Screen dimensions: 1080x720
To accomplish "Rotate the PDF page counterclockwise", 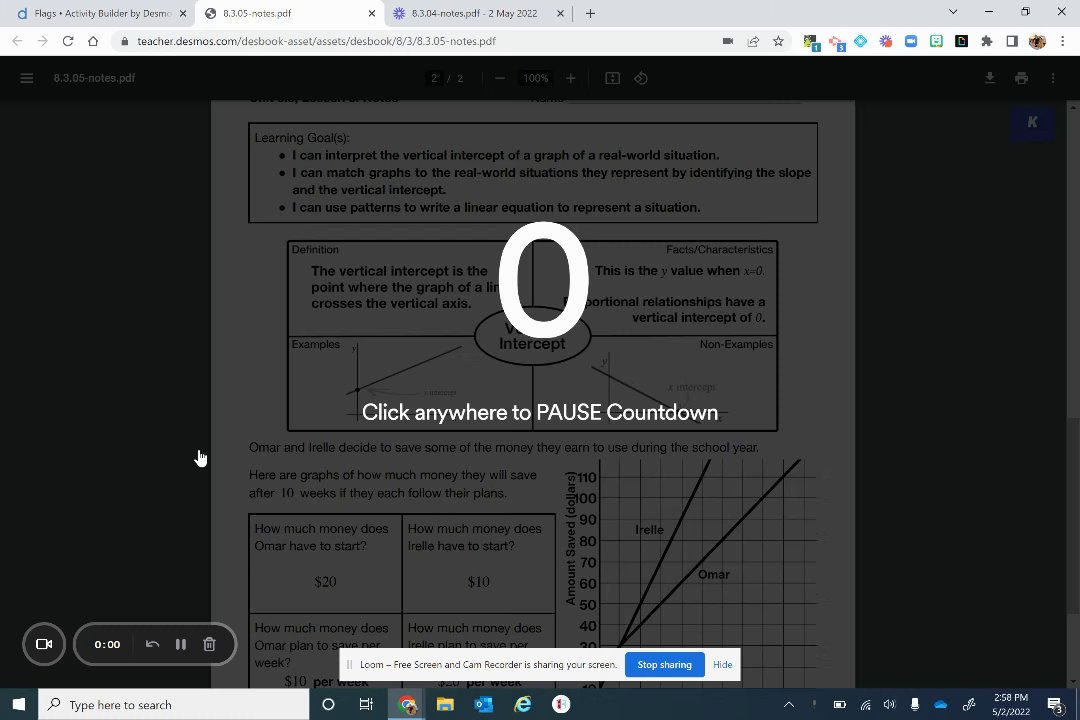I will pos(641,78).
